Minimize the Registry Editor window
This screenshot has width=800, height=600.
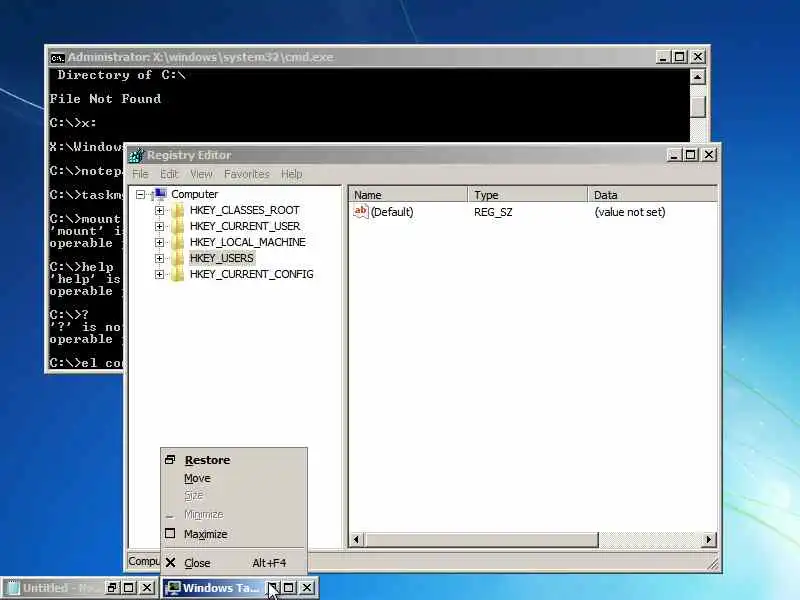(674, 155)
